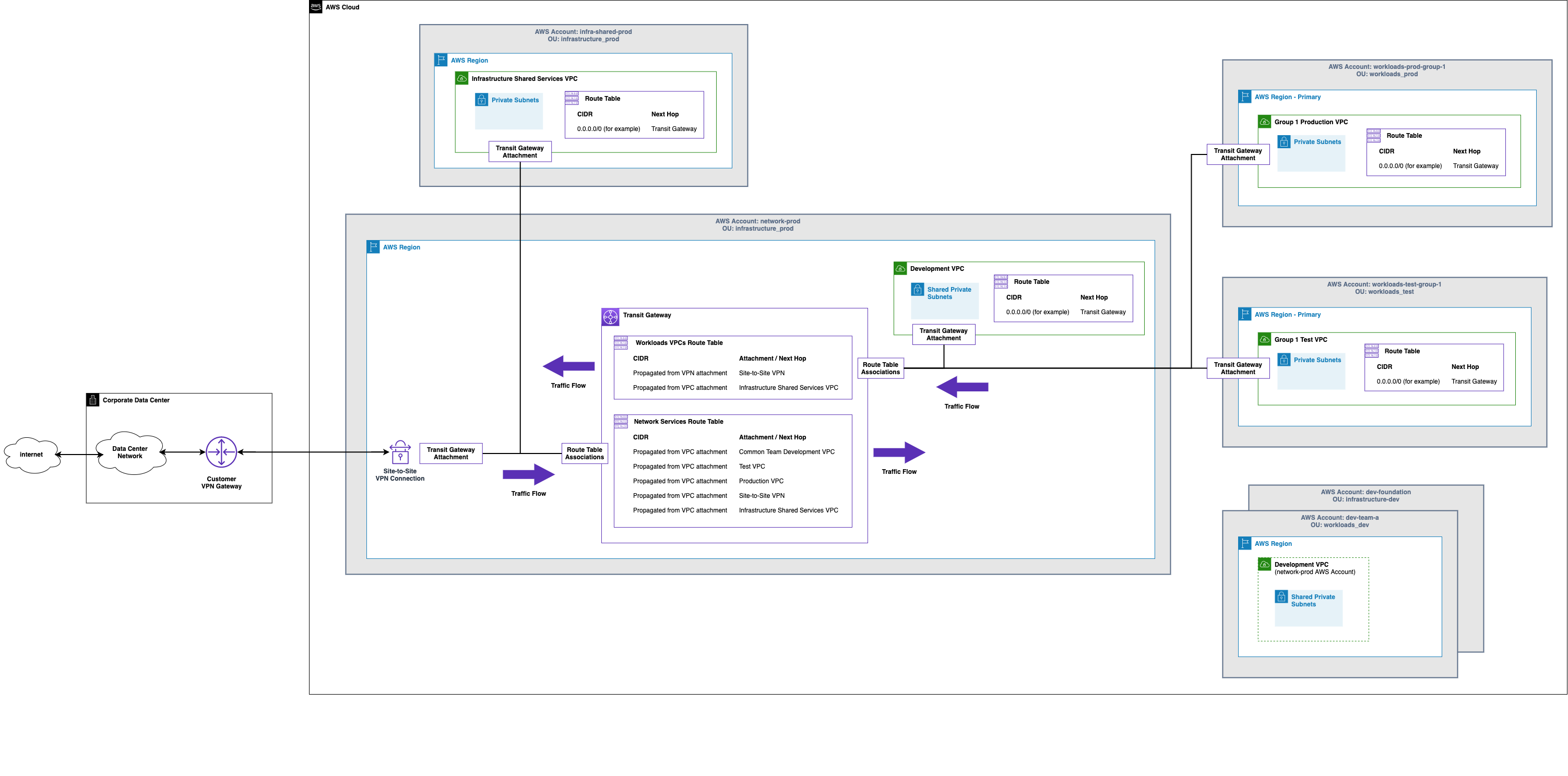
Task: Click the AWS Cloud logo icon
Action: 315,7
